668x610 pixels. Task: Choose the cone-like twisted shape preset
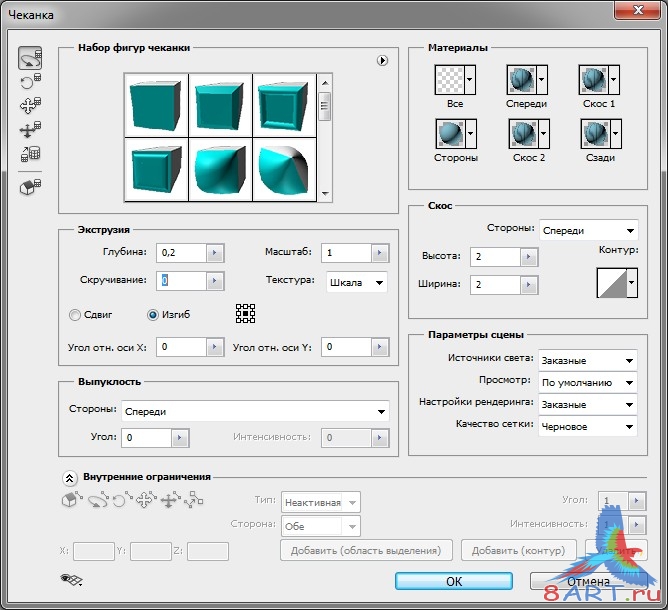[284, 169]
